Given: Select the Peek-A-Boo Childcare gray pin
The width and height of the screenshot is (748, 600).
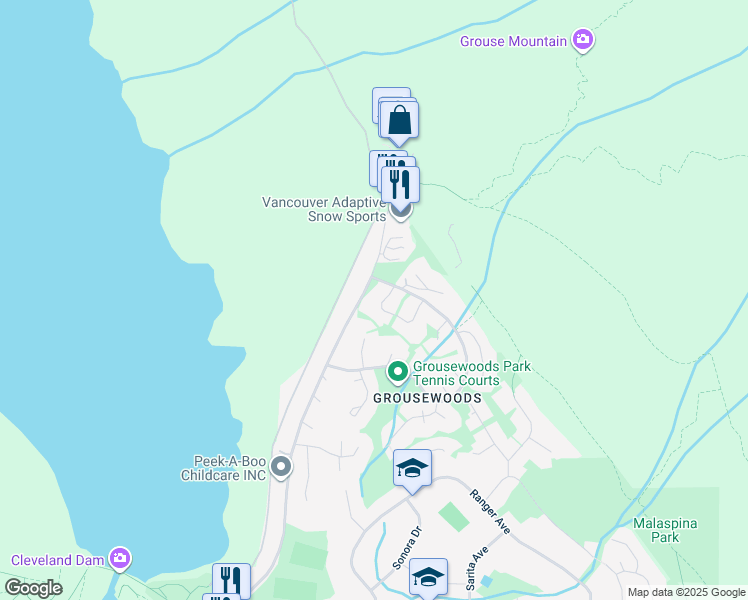Looking at the screenshot, I should point(281,467).
